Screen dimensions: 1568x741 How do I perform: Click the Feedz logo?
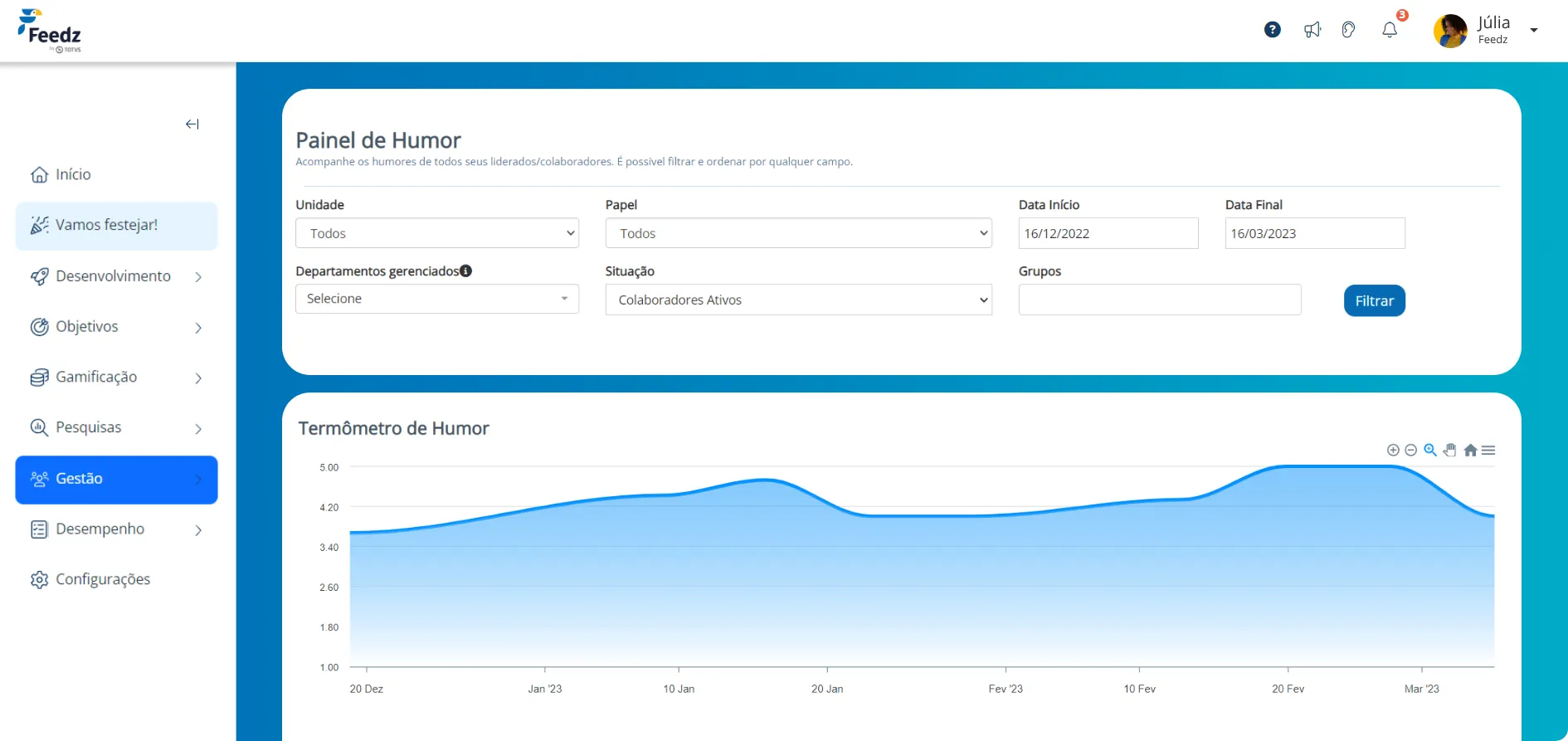click(50, 31)
